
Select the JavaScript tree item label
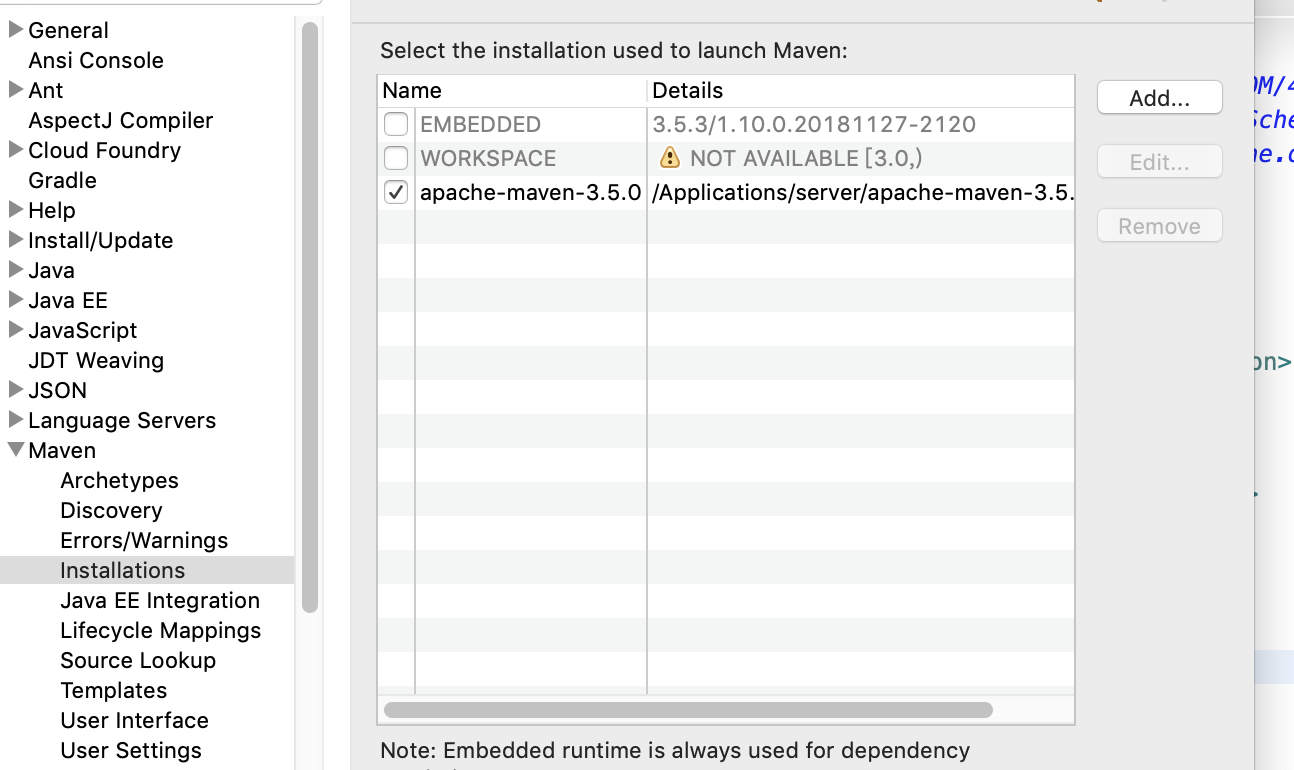(x=83, y=330)
